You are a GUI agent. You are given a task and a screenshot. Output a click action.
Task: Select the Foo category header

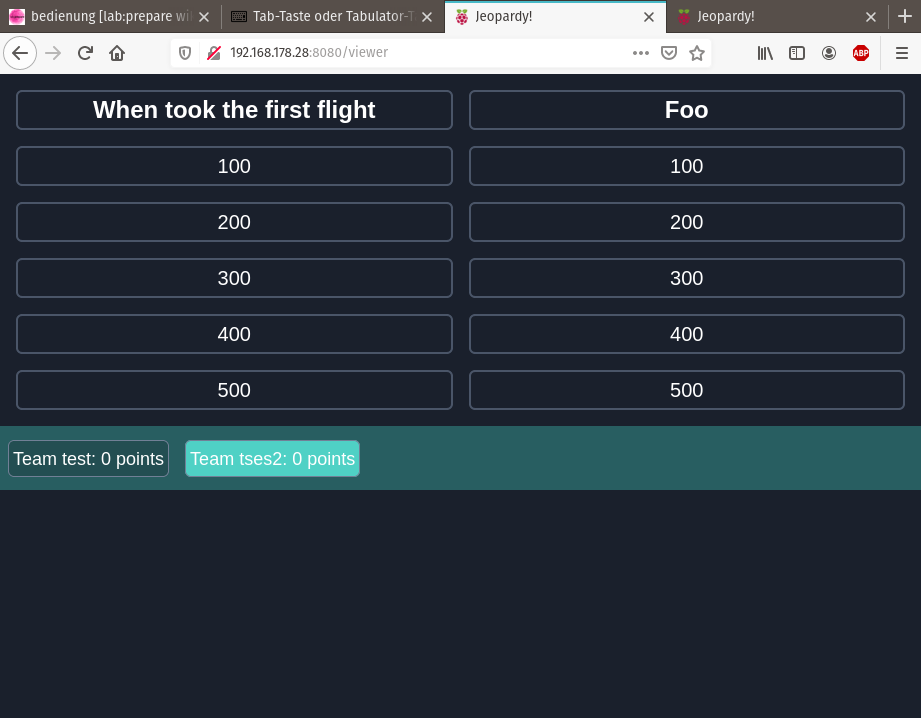[687, 110]
